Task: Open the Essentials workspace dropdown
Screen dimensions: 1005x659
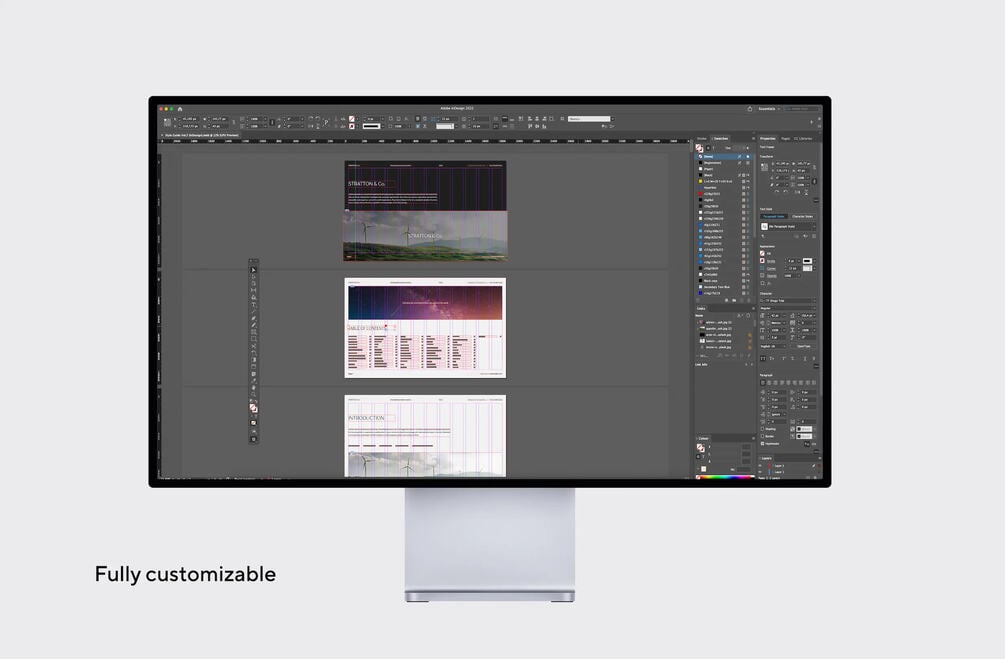Action: tap(767, 108)
